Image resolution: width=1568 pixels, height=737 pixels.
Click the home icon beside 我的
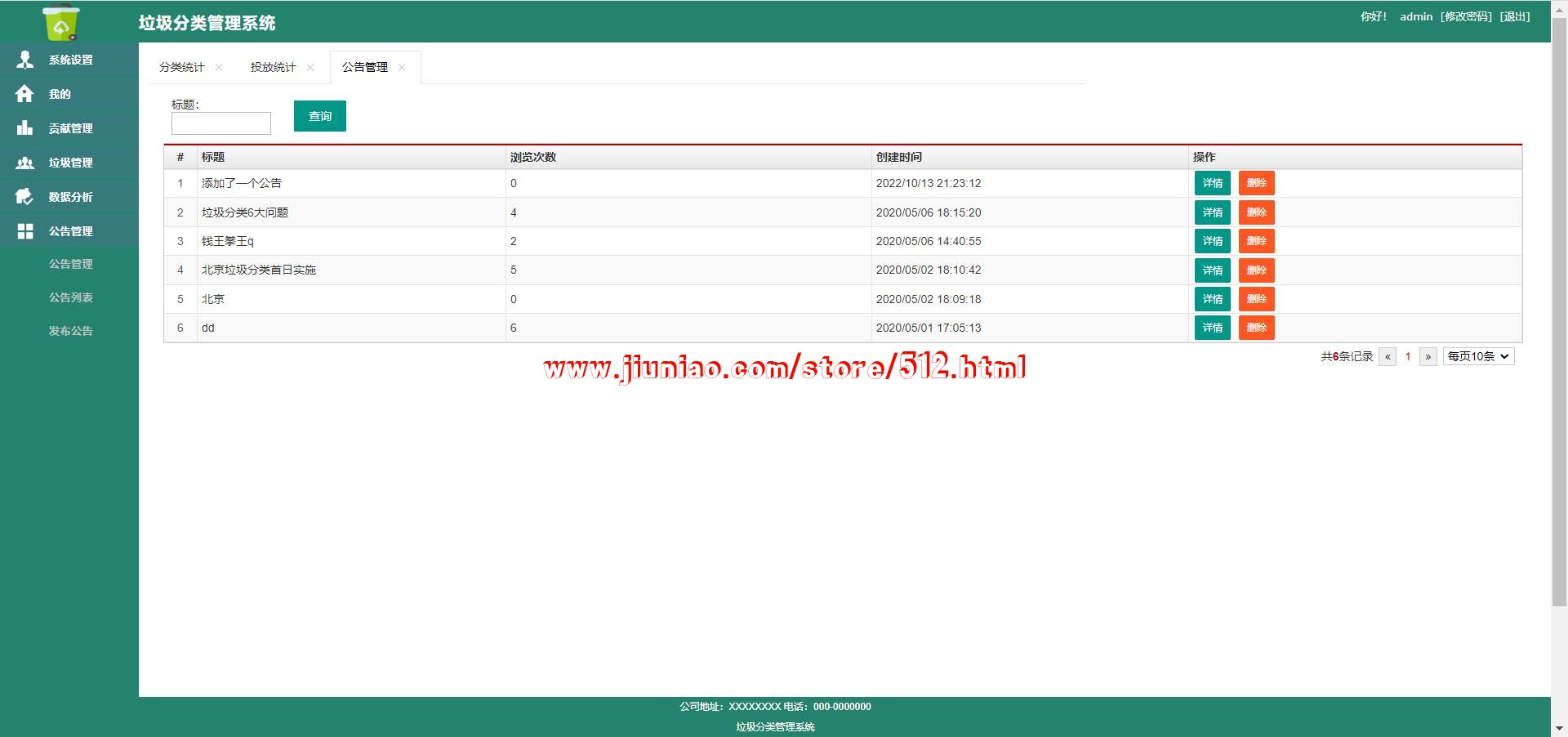[24, 94]
